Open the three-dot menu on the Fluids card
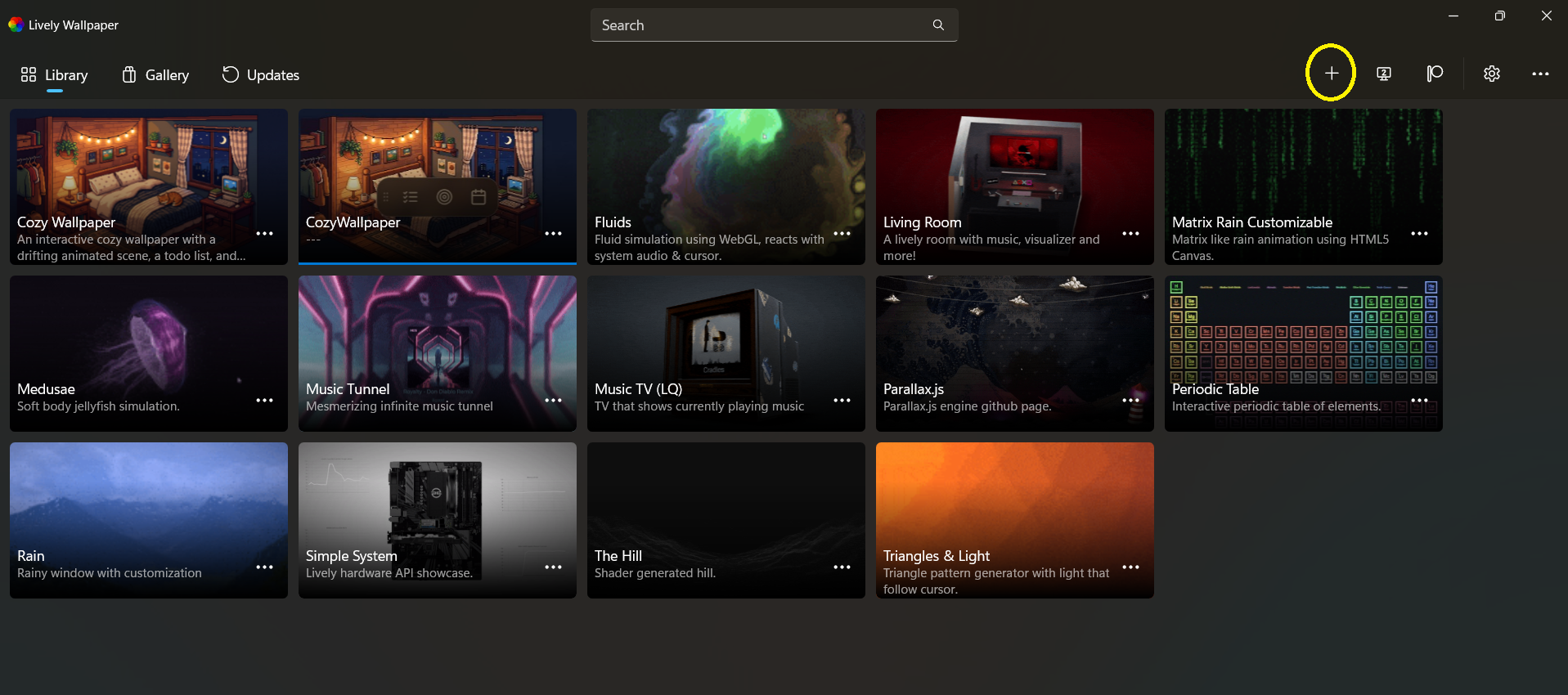This screenshot has width=1568, height=695. point(842,234)
